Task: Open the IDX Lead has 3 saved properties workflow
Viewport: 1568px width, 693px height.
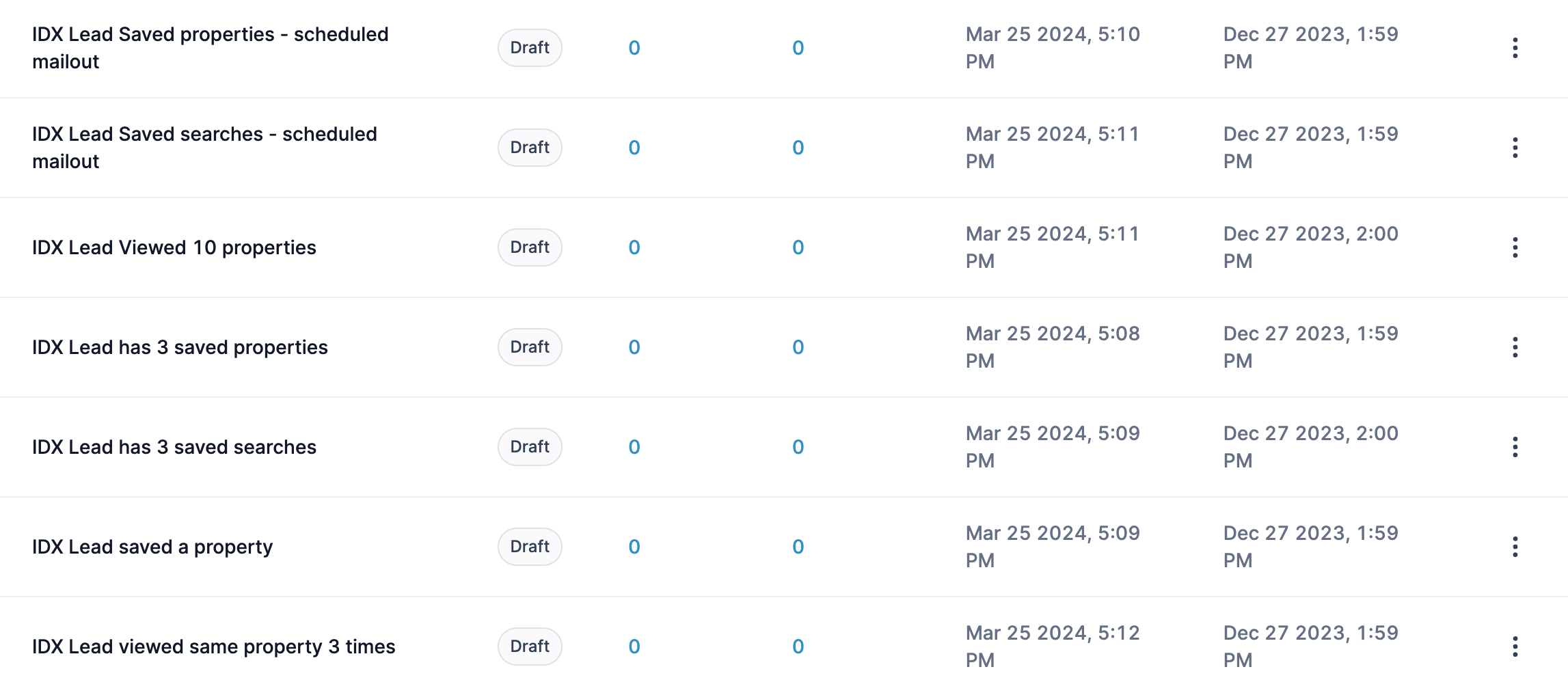Action: tap(180, 347)
